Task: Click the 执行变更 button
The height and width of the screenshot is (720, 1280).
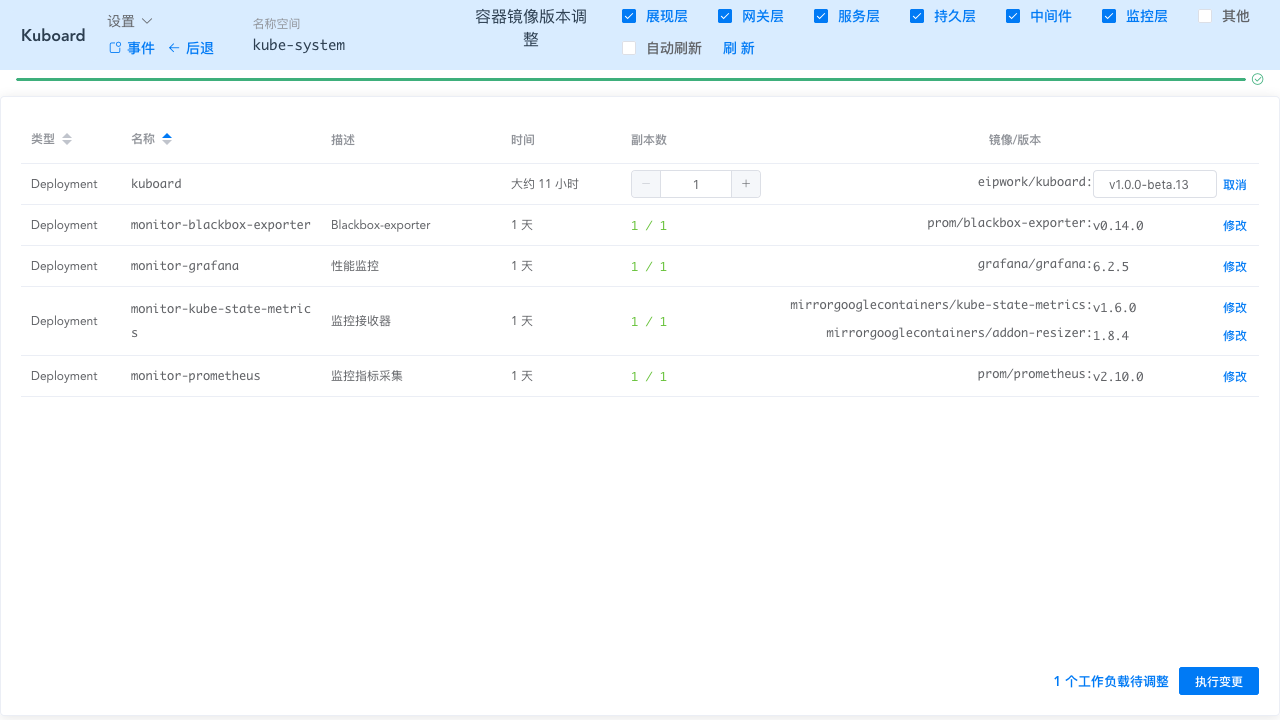Action: click(1219, 681)
